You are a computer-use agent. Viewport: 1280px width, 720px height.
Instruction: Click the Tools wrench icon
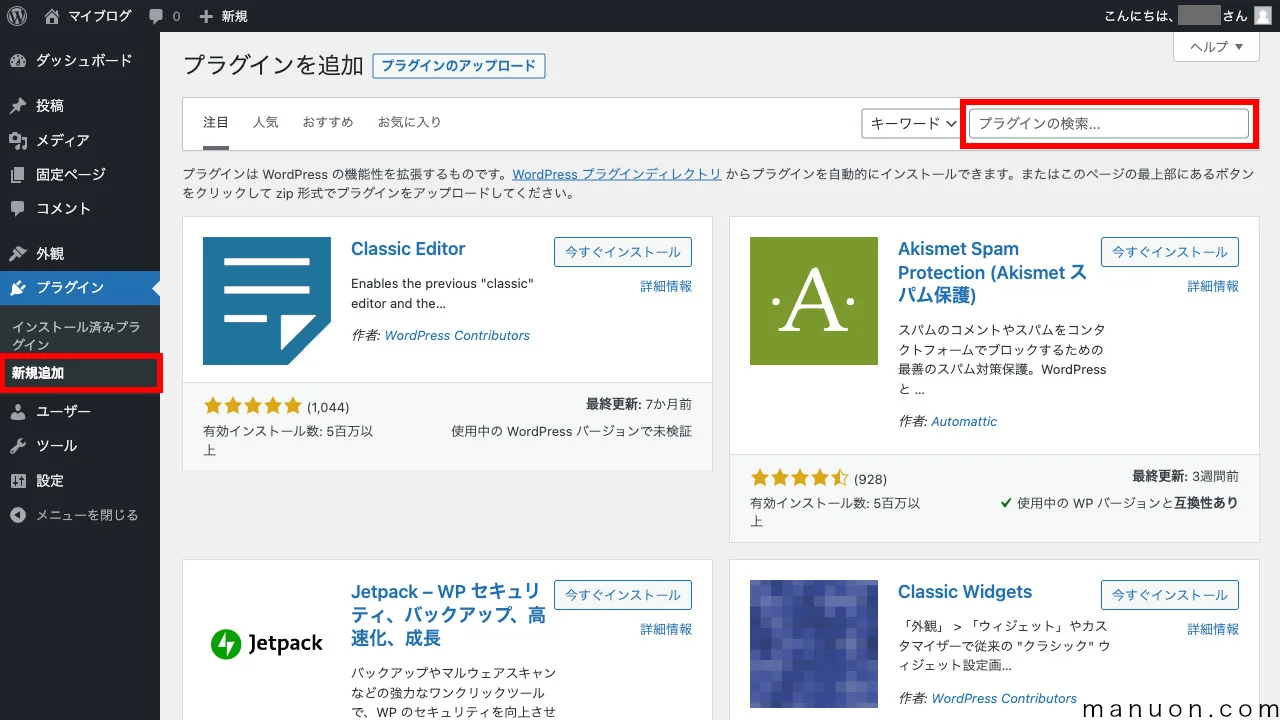[18, 446]
